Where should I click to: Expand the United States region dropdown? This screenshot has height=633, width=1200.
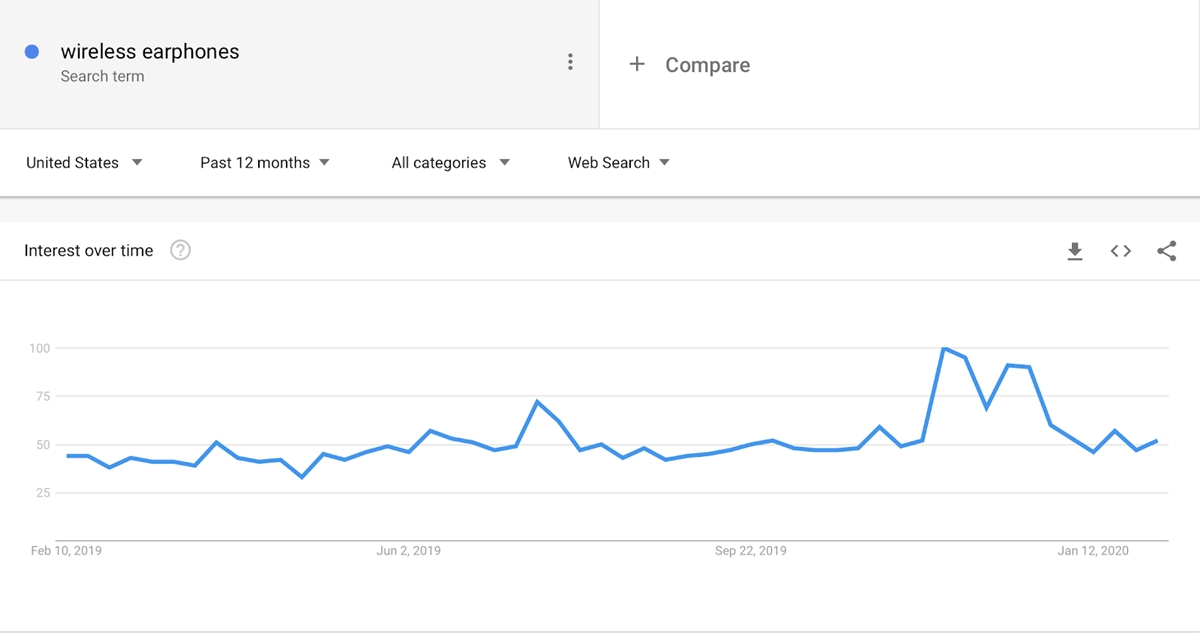point(84,162)
